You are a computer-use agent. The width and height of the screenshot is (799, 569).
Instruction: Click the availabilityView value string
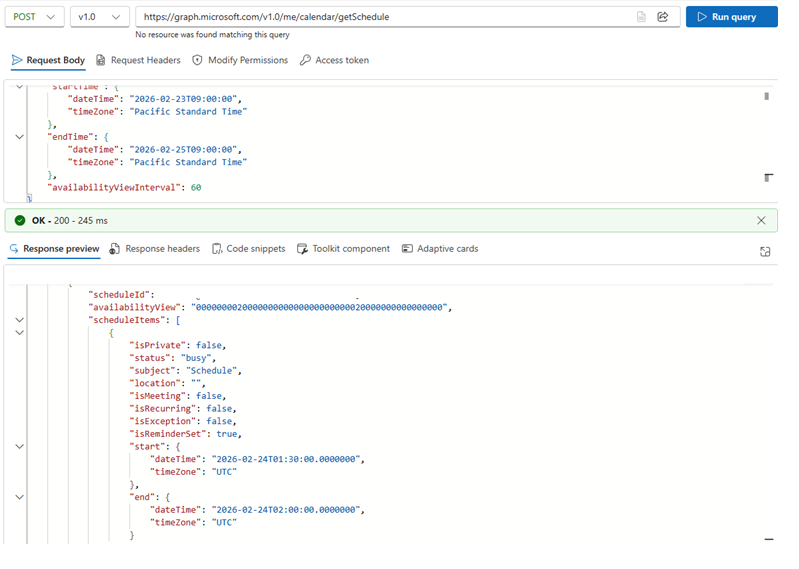319,307
